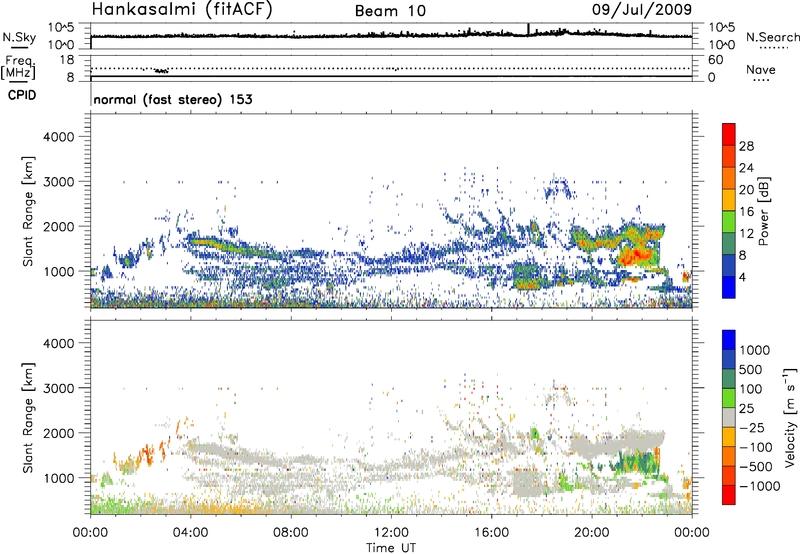Select the 12 label on the power colorbar
The image size is (800, 554).
tap(746, 234)
